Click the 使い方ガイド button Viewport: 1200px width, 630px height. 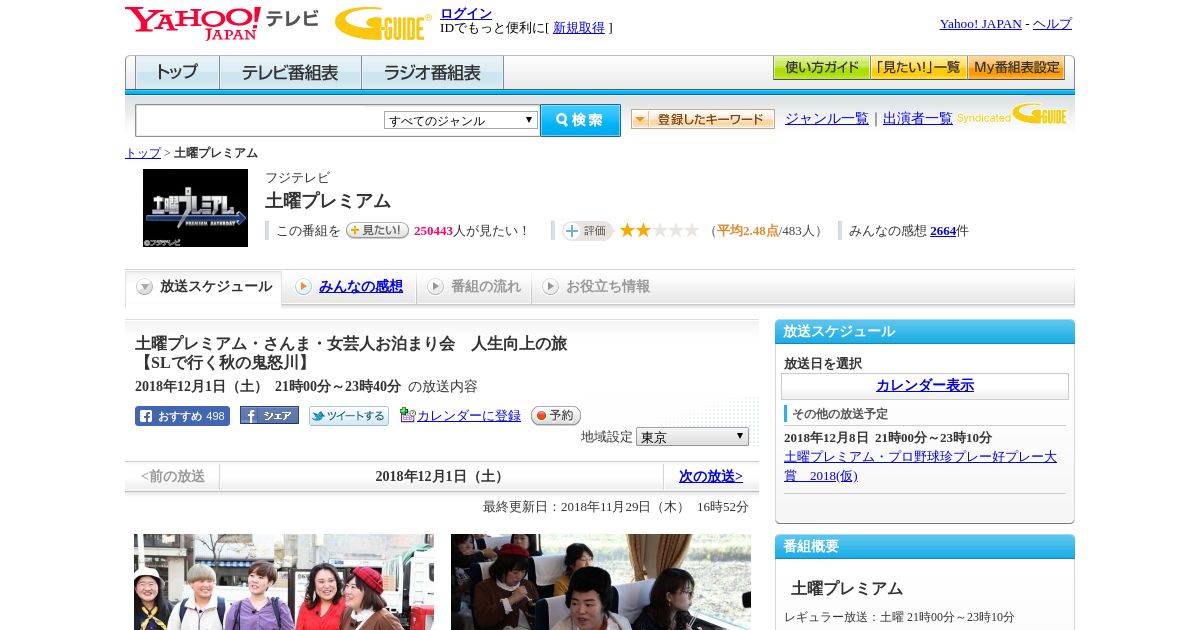[x=821, y=68]
